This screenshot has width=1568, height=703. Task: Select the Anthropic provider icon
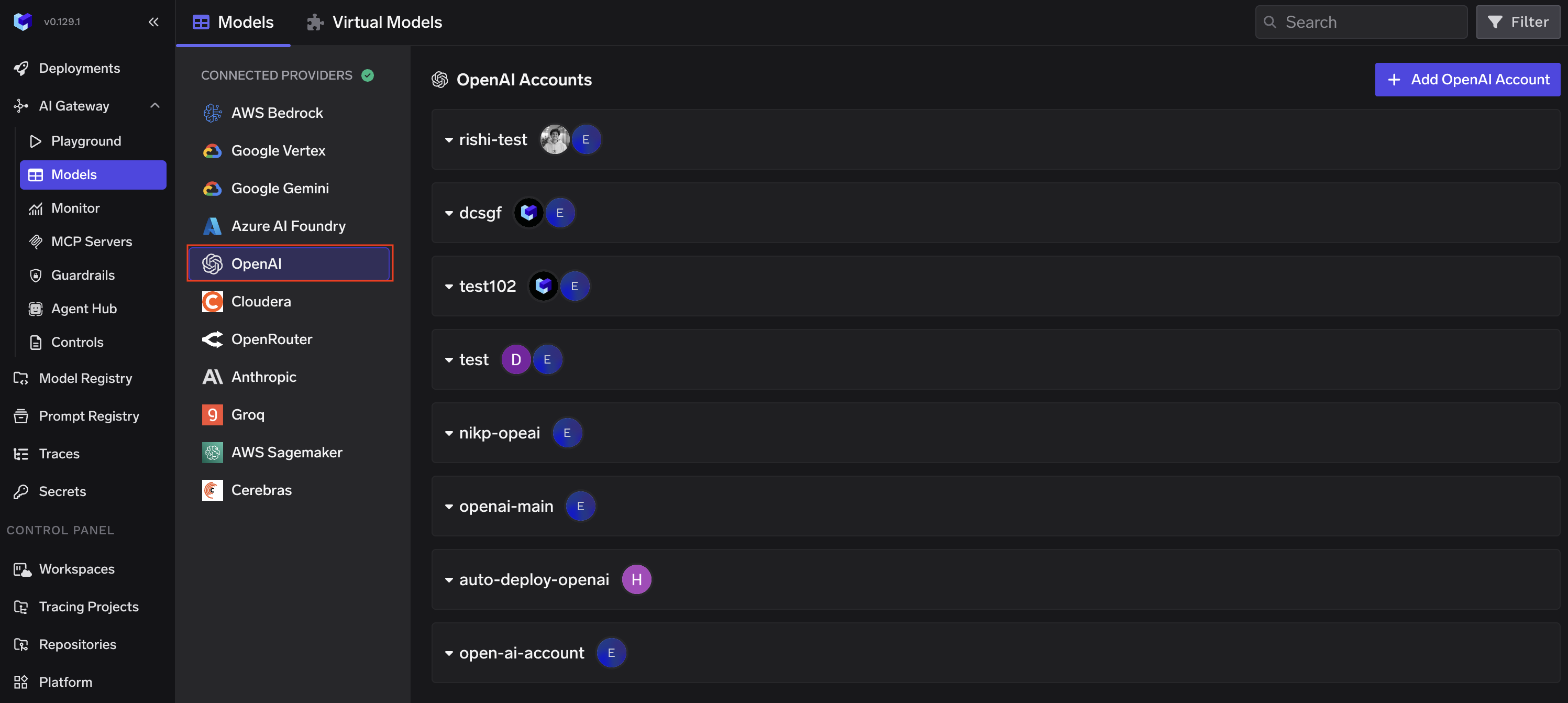[x=212, y=377]
